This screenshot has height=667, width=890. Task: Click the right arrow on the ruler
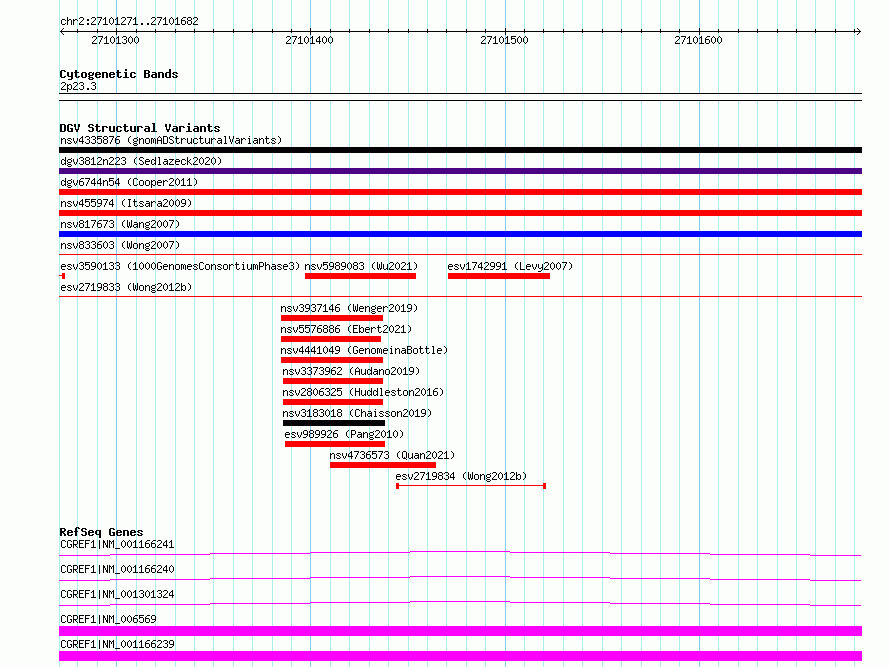click(x=858, y=32)
